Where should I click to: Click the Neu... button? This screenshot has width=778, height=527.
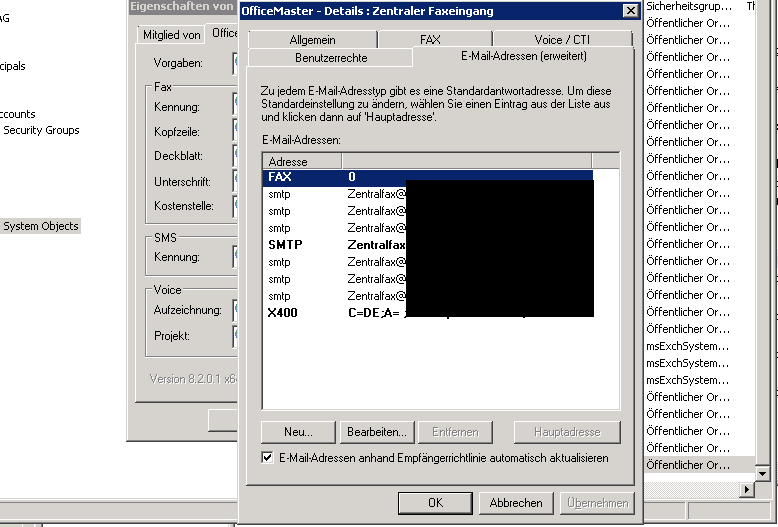coord(297,432)
